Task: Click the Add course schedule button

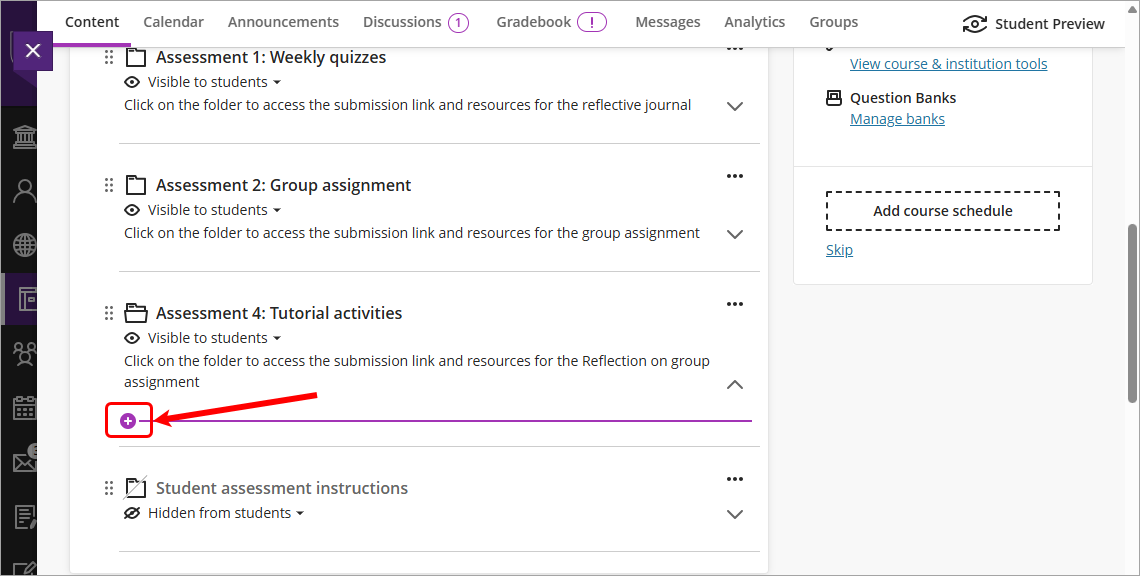Action: click(x=941, y=210)
